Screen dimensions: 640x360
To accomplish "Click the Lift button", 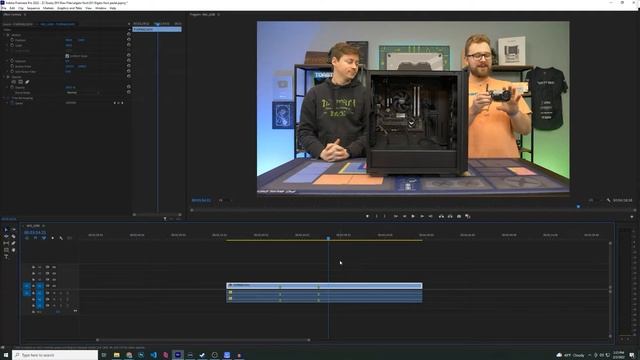I will click(x=441, y=216).
